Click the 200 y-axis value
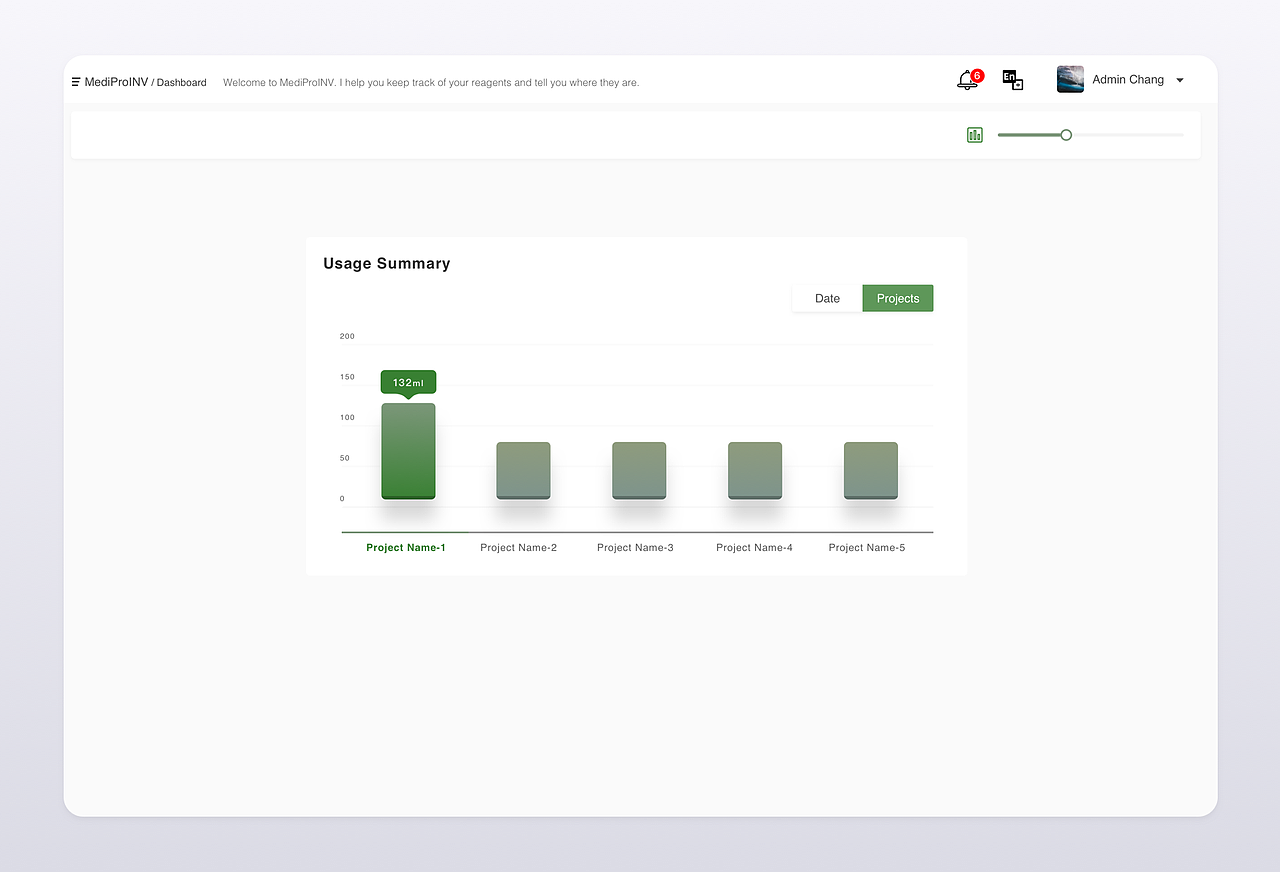1280x872 pixels. click(347, 336)
